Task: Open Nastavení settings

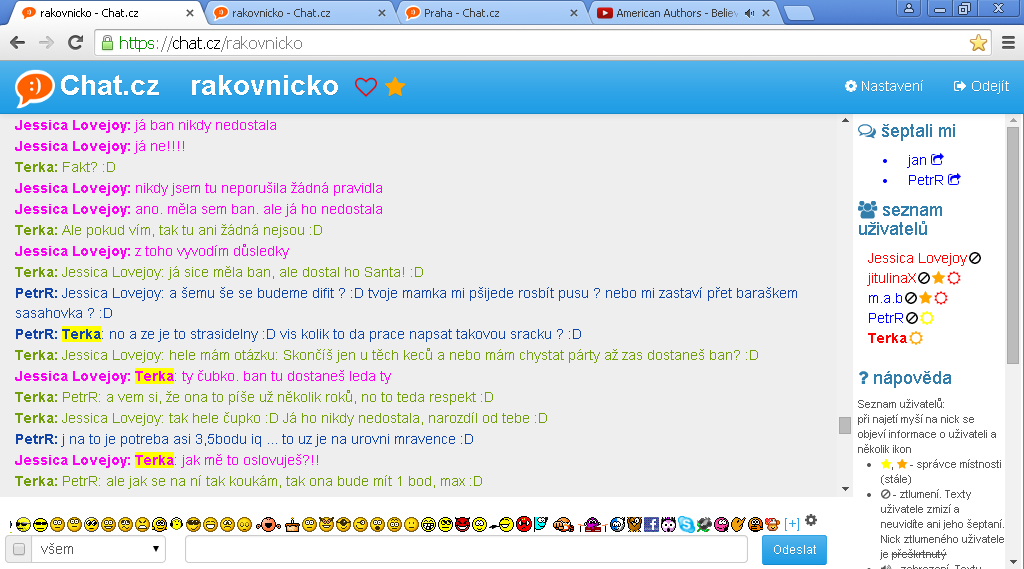Action: point(884,86)
